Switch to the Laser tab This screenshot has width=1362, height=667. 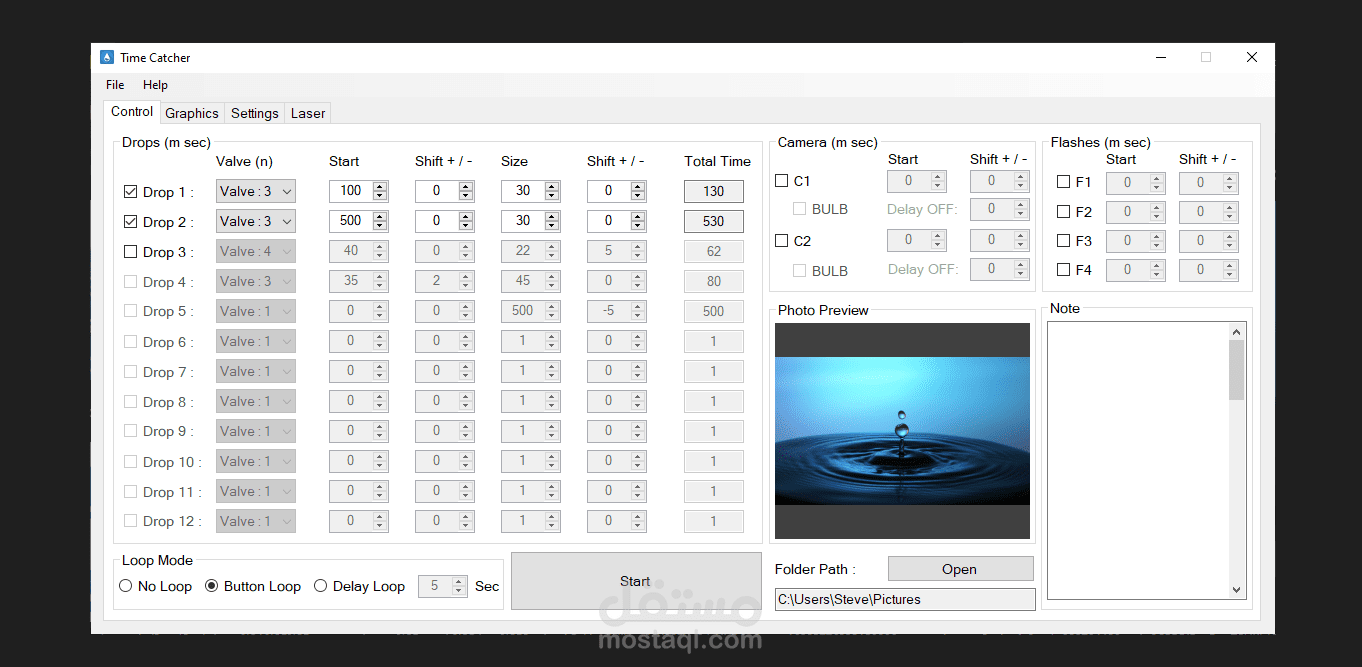pos(308,113)
